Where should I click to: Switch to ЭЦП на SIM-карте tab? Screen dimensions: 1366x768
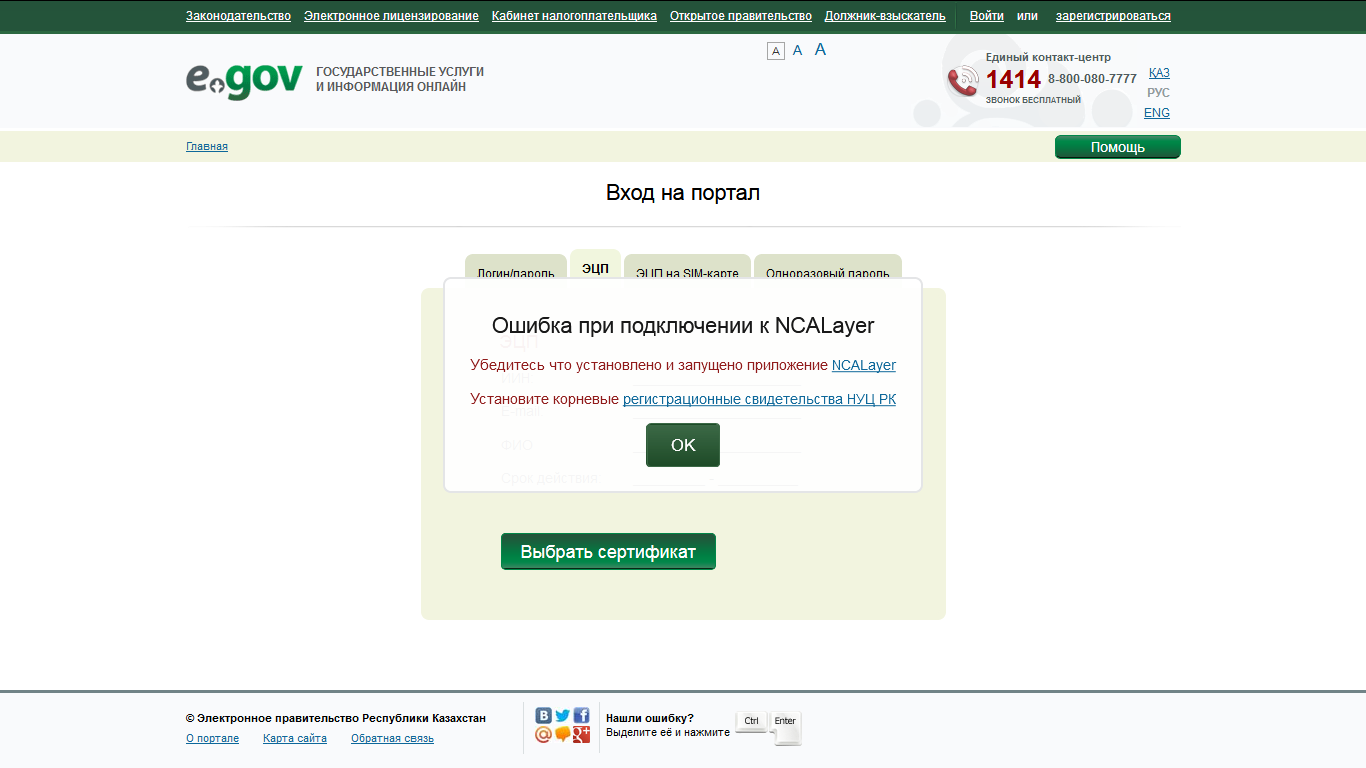(687, 267)
